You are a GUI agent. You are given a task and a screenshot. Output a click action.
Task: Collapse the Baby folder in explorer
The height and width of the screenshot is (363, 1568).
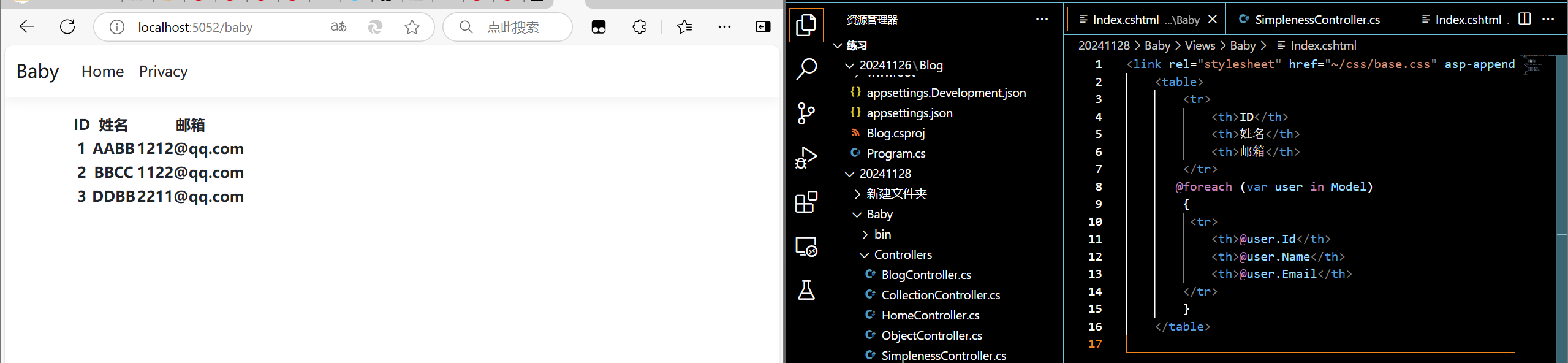point(879,214)
